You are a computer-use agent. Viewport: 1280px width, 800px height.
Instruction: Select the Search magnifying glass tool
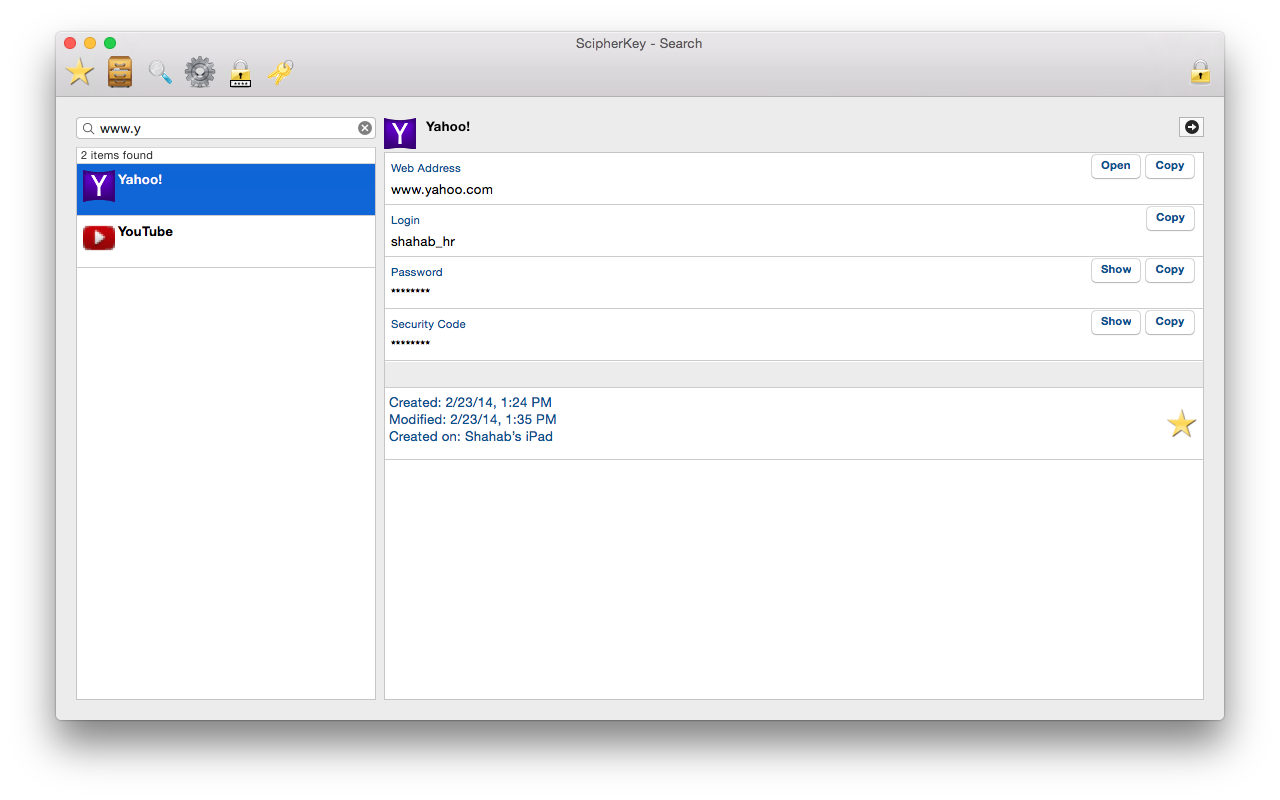[x=160, y=72]
